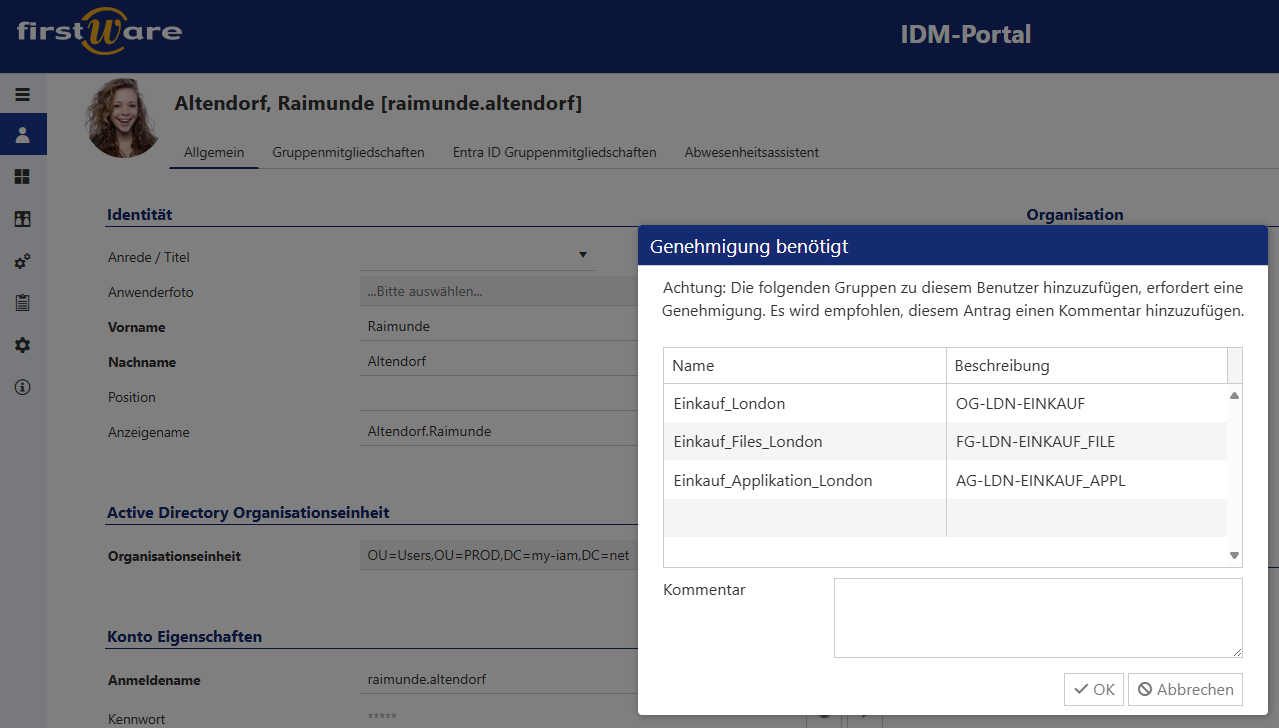Confirm the approval with OK button
Image resolution: width=1279 pixels, height=728 pixels.
(x=1093, y=689)
